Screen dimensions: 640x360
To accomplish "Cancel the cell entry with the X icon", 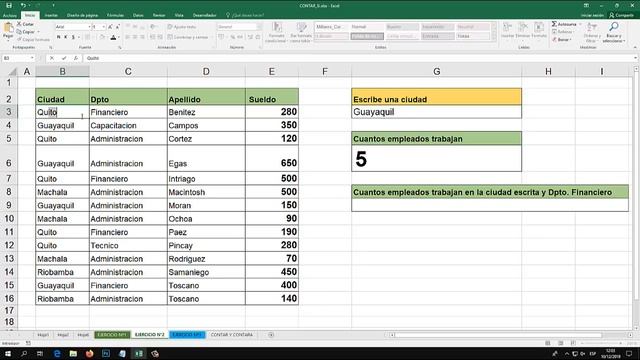I will tap(52, 58).
